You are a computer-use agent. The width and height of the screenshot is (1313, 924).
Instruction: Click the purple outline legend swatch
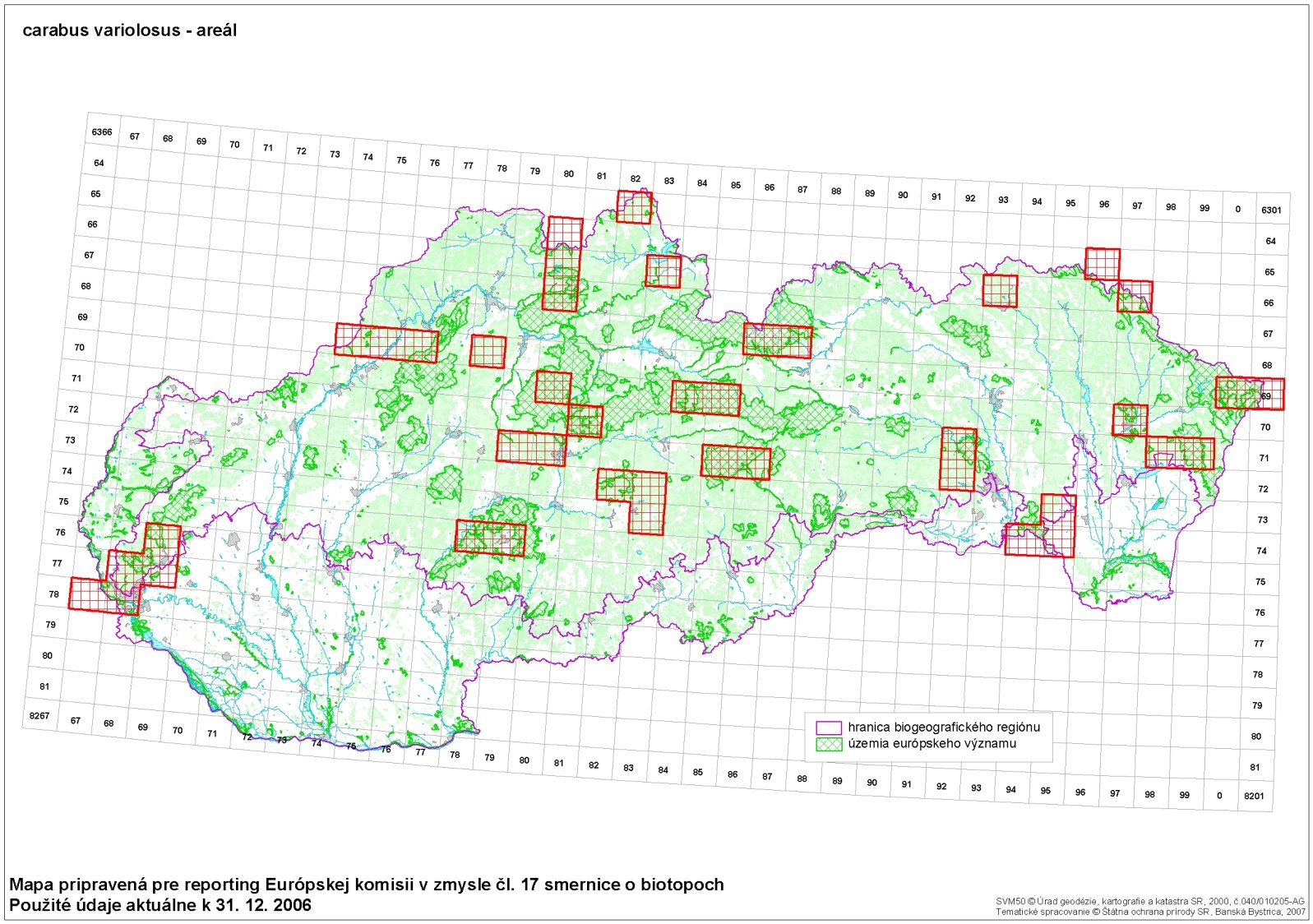(x=829, y=728)
